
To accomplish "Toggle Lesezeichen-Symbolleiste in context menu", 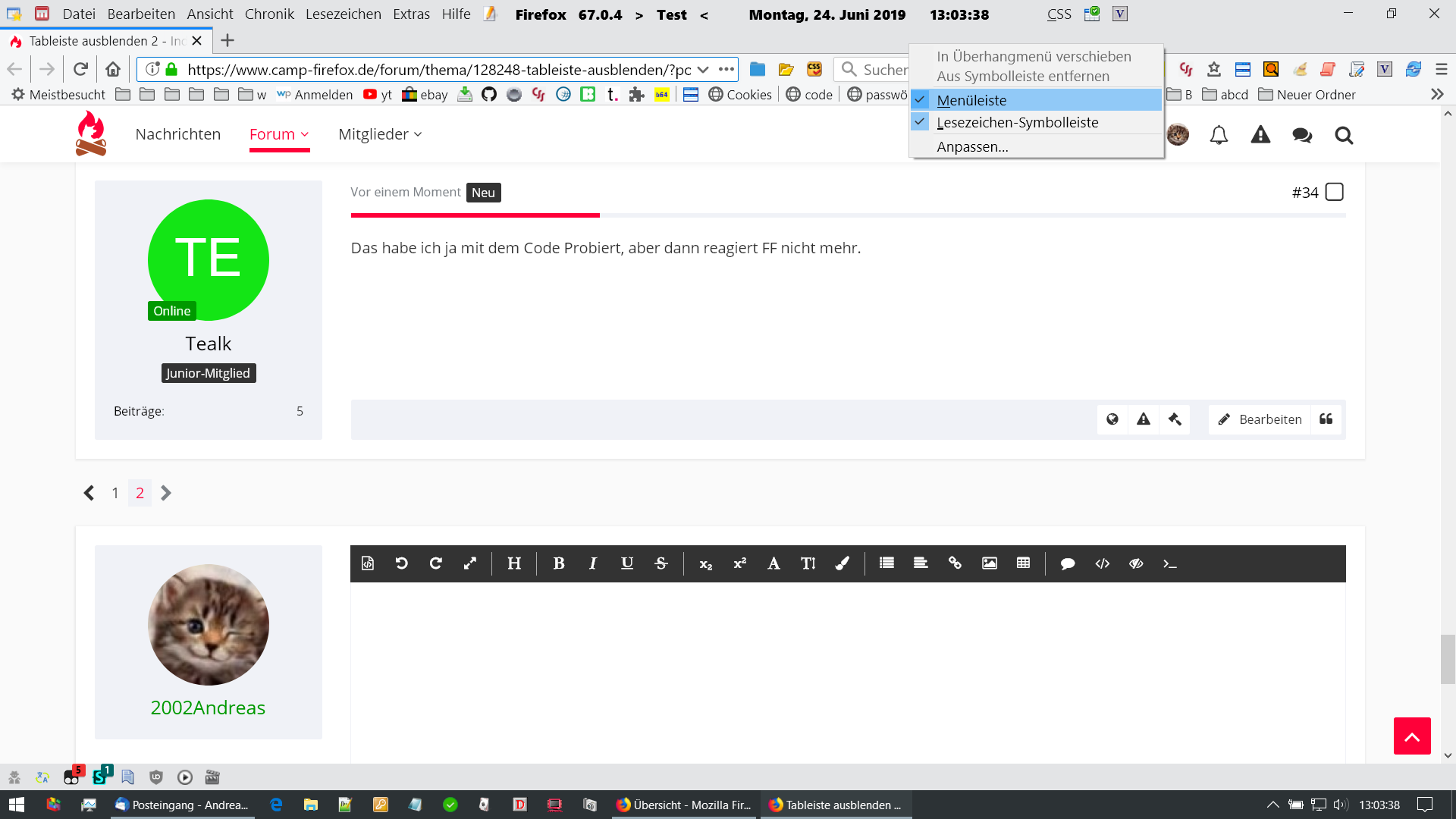I will (1017, 122).
